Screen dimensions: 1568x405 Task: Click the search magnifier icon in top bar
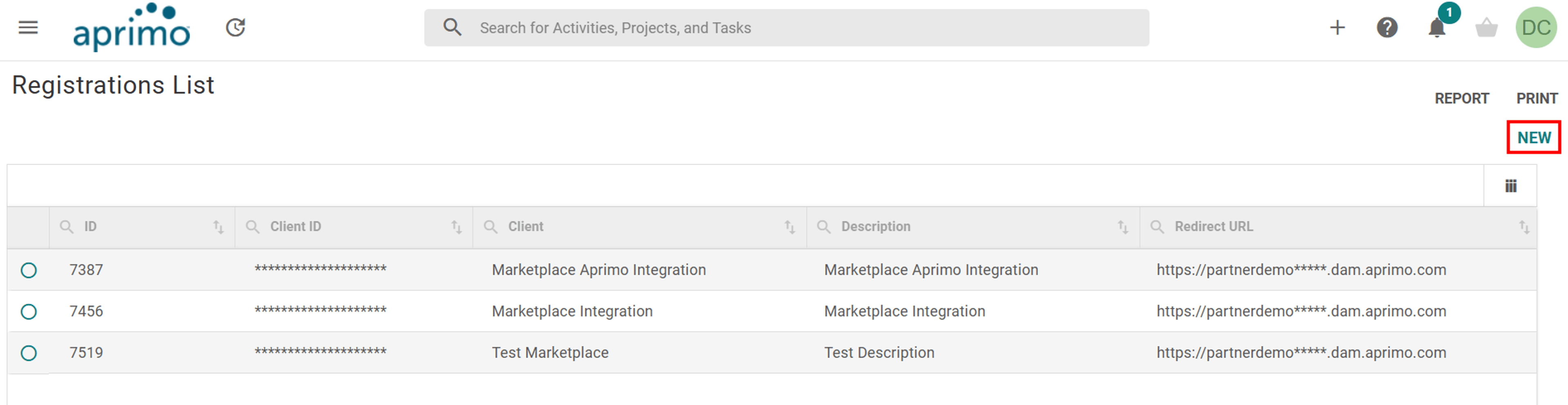(452, 27)
